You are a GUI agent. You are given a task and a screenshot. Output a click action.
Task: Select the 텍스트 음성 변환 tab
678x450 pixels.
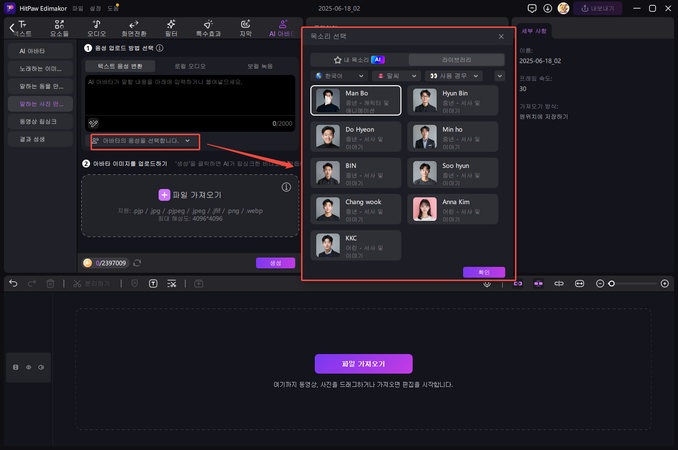pyautogui.click(x=120, y=66)
